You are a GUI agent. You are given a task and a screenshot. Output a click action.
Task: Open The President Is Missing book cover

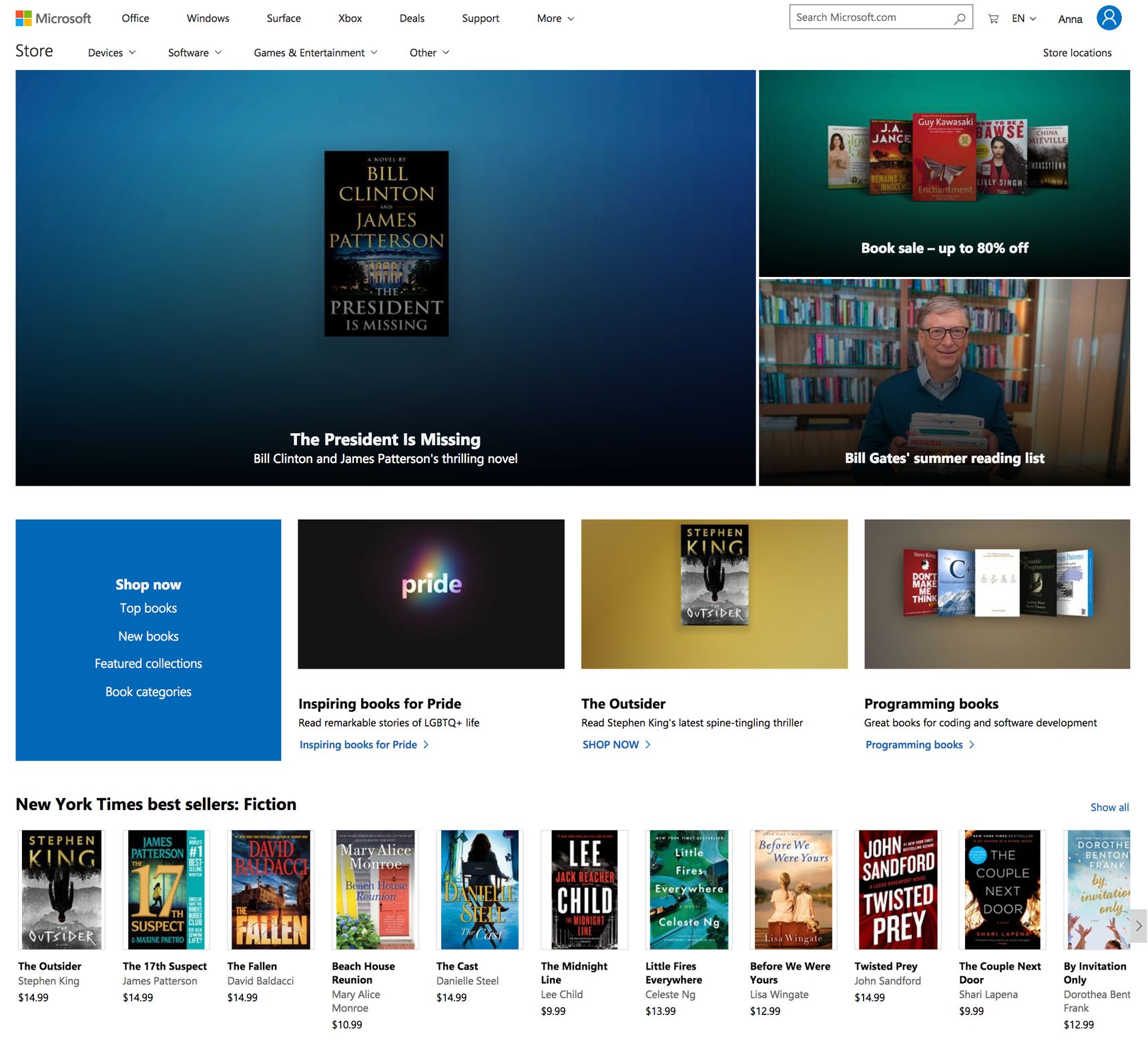point(386,244)
